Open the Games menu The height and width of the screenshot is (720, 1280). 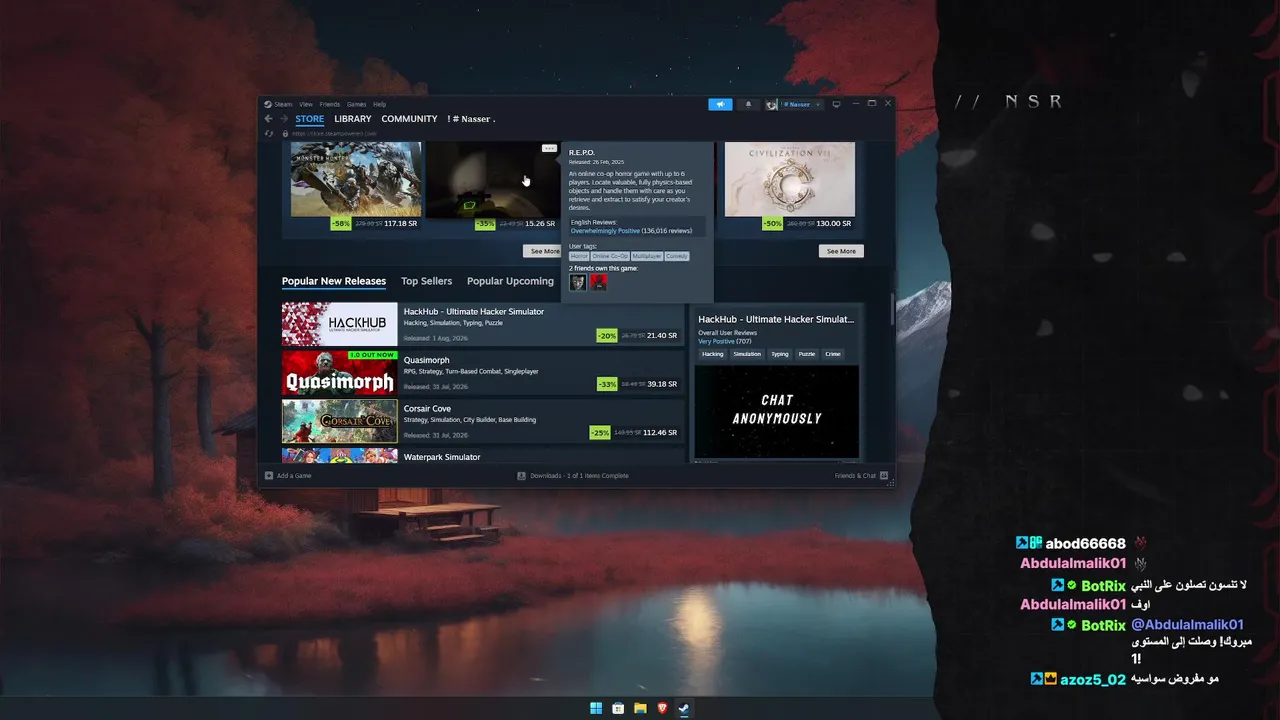[x=357, y=104]
